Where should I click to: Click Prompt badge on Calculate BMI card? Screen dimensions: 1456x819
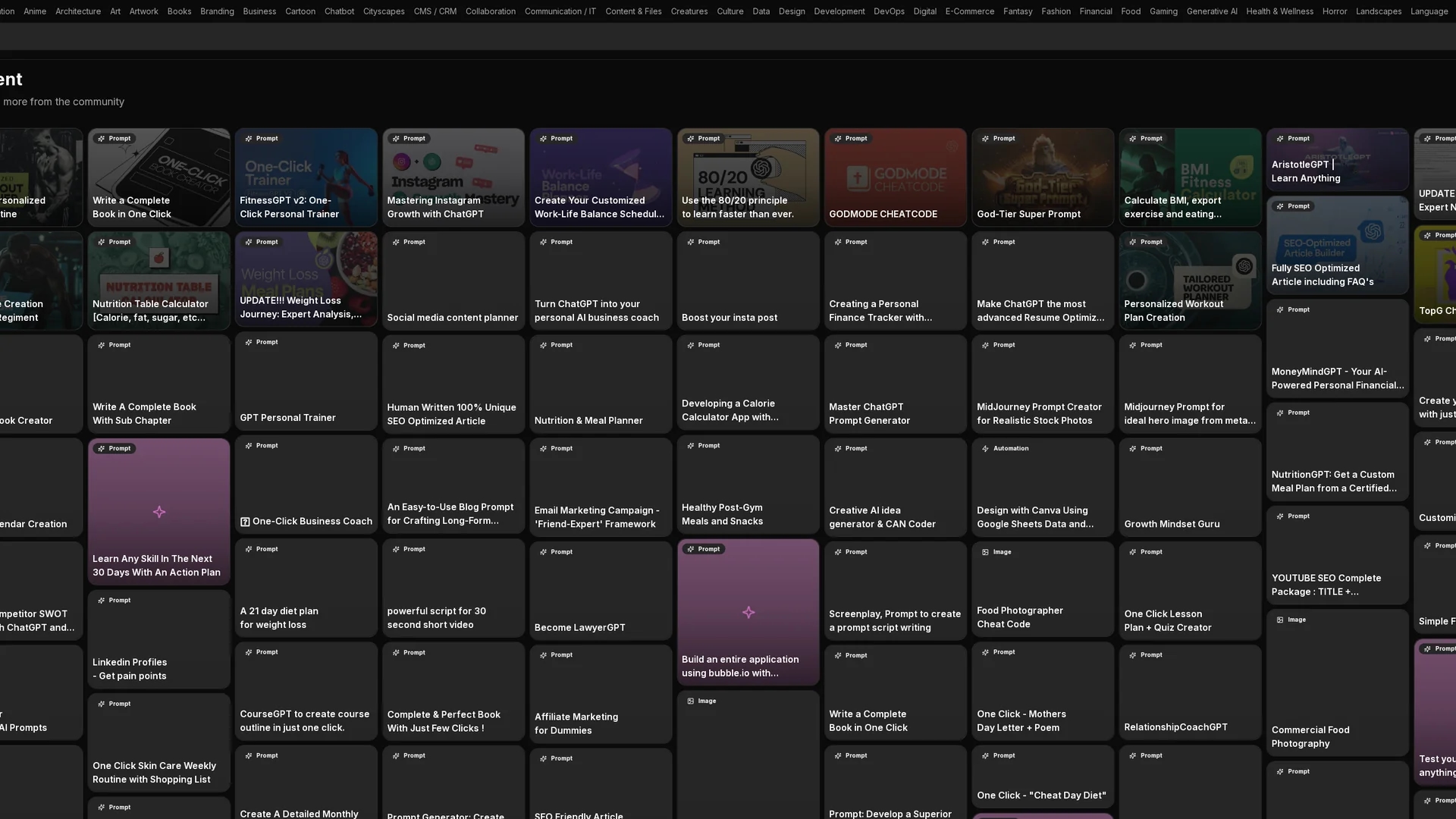[1145, 139]
